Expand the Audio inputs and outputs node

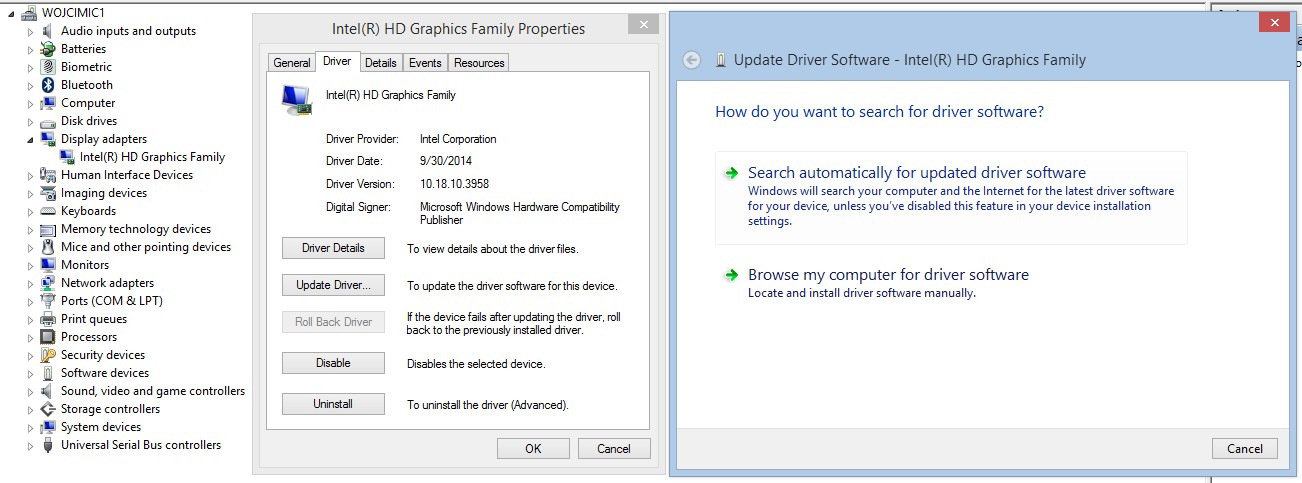[x=31, y=31]
